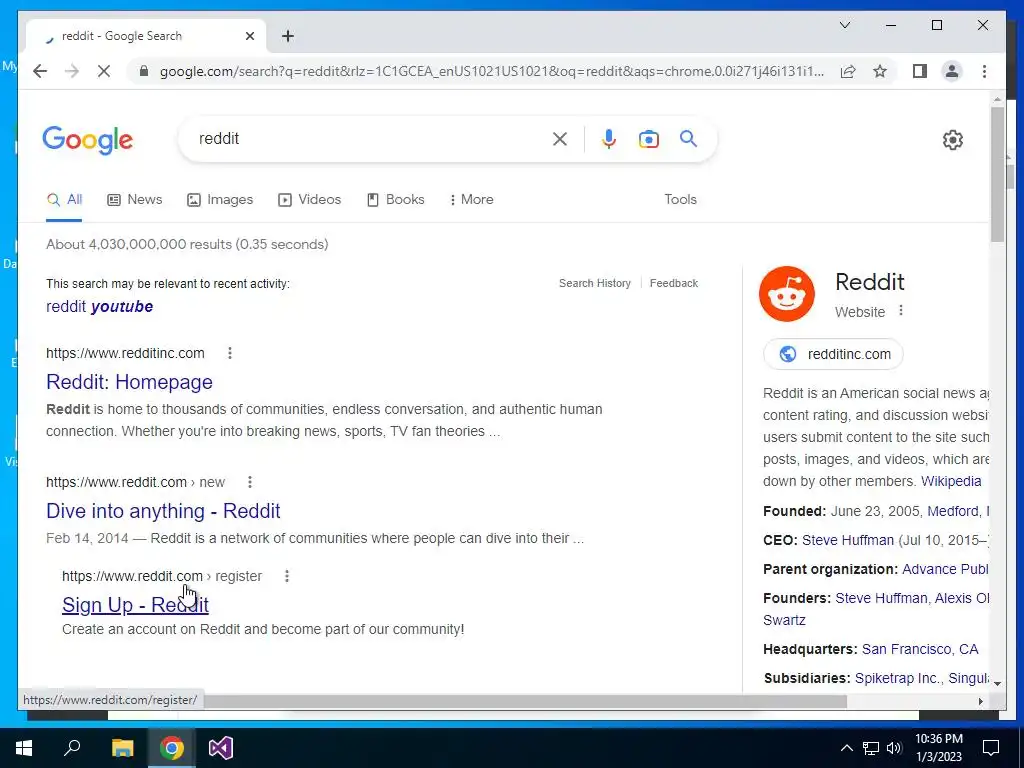Open the tab search dropdown chevron
This screenshot has width=1024, height=768.
click(844, 25)
